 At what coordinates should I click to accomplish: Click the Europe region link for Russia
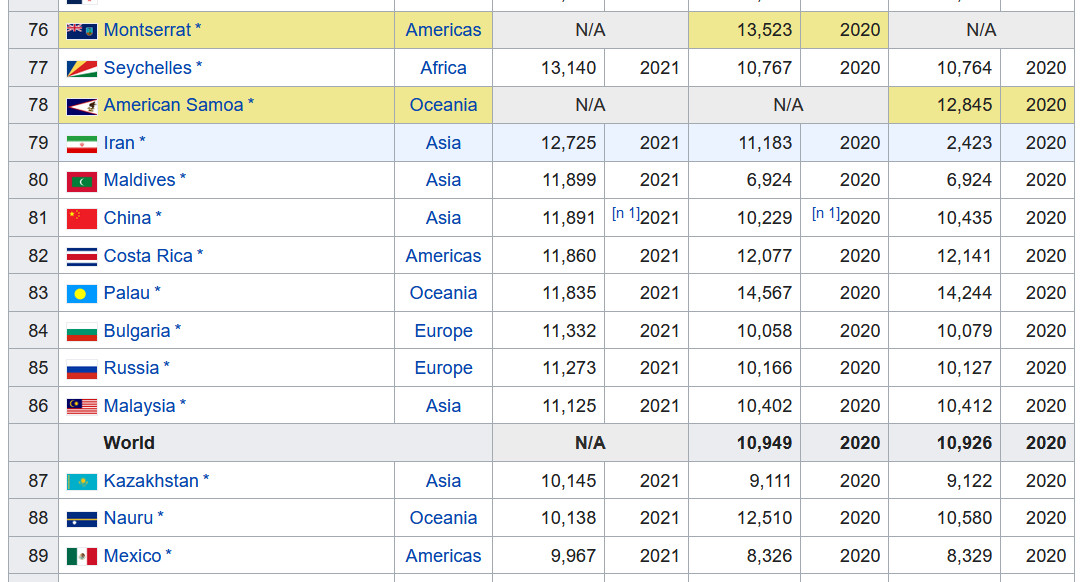(443, 368)
